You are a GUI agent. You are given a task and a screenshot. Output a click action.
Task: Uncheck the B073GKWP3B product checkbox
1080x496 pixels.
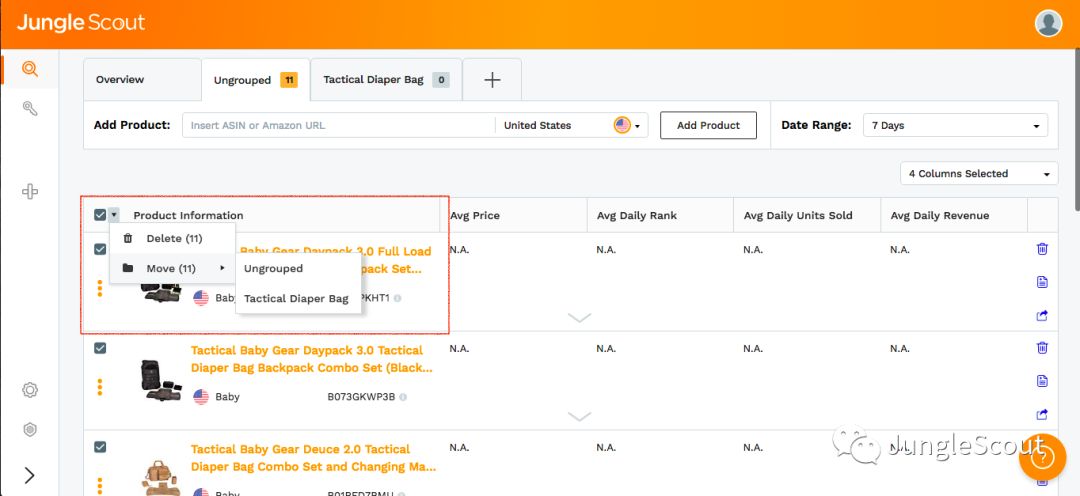(100, 348)
